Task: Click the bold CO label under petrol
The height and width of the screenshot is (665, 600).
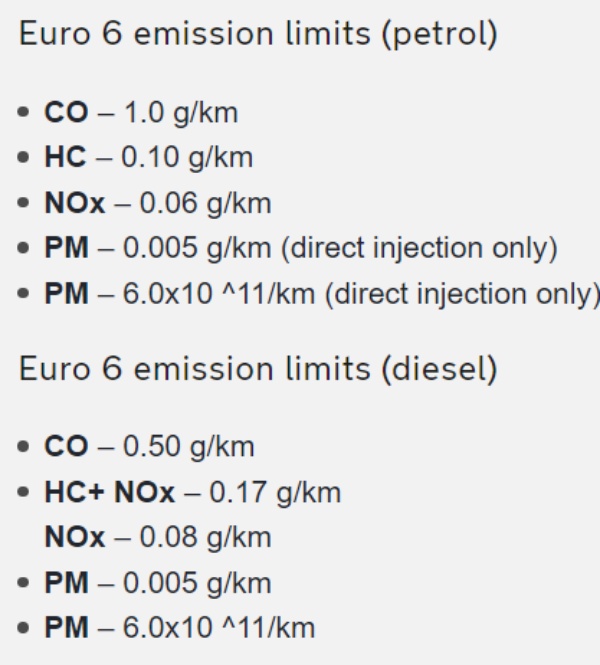Action: 66,113
